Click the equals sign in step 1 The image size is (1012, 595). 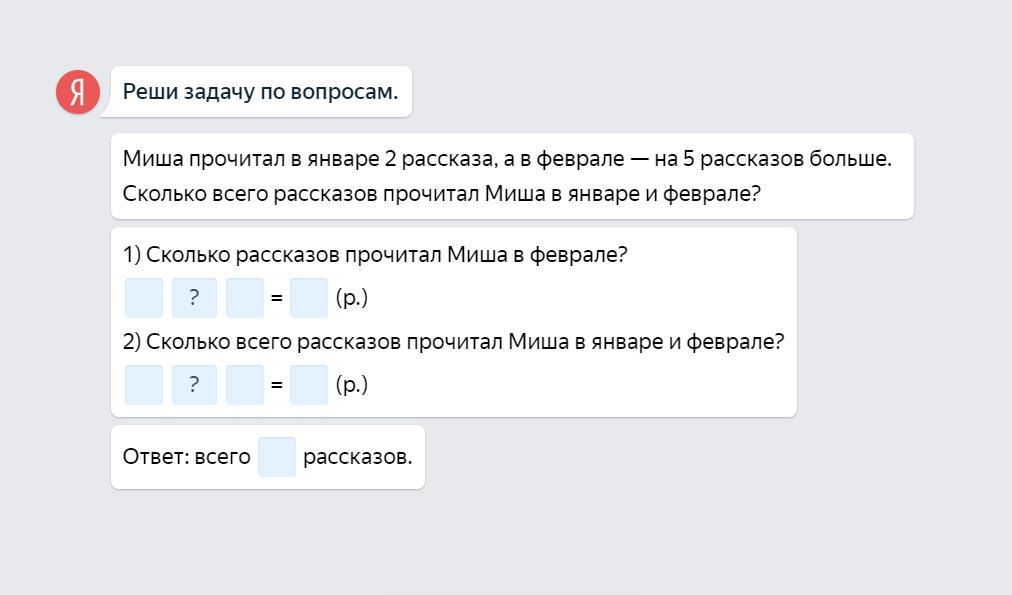tap(277, 298)
